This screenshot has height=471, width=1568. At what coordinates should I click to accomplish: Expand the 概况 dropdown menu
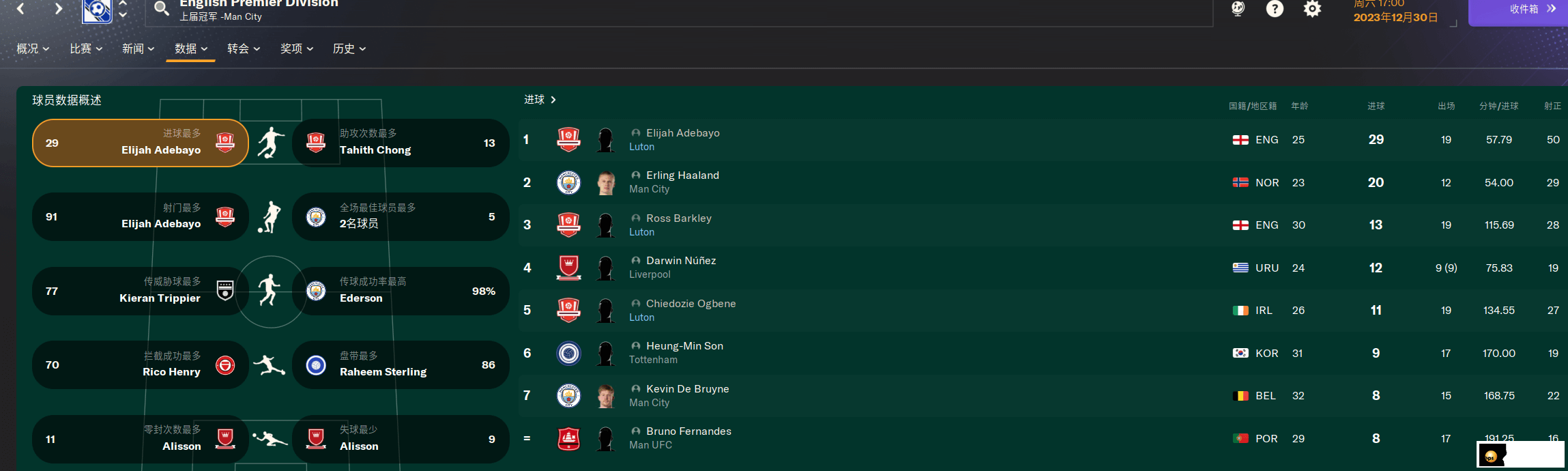(33, 48)
